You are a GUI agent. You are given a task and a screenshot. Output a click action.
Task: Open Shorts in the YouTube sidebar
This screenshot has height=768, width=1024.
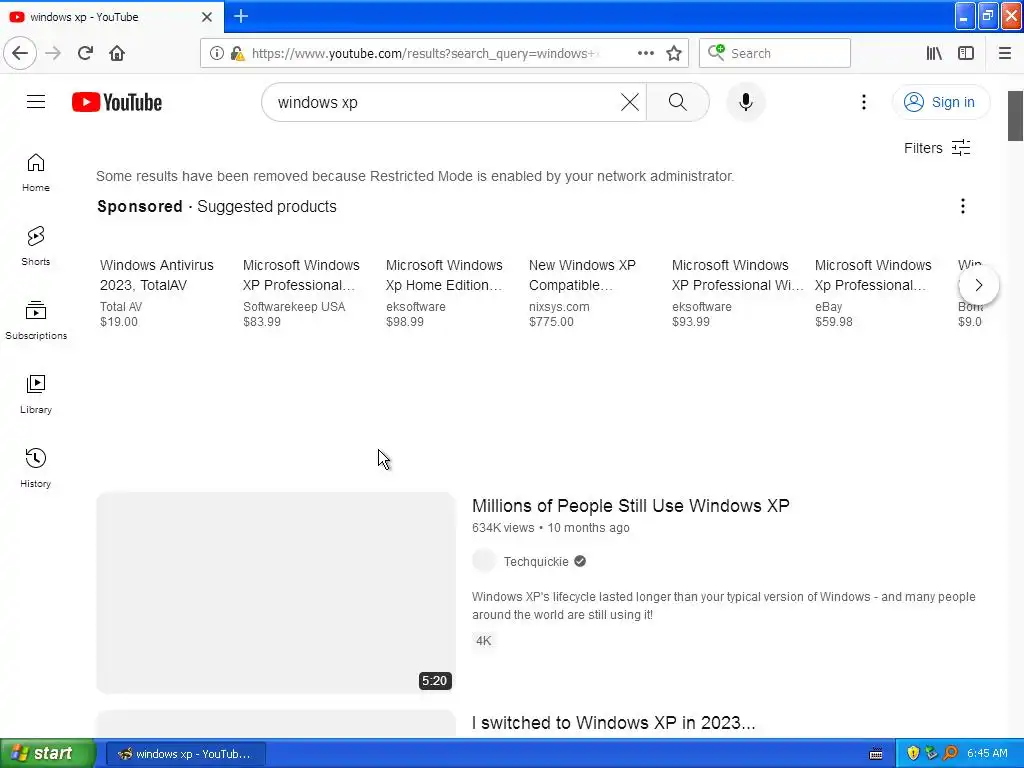[36, 247]
